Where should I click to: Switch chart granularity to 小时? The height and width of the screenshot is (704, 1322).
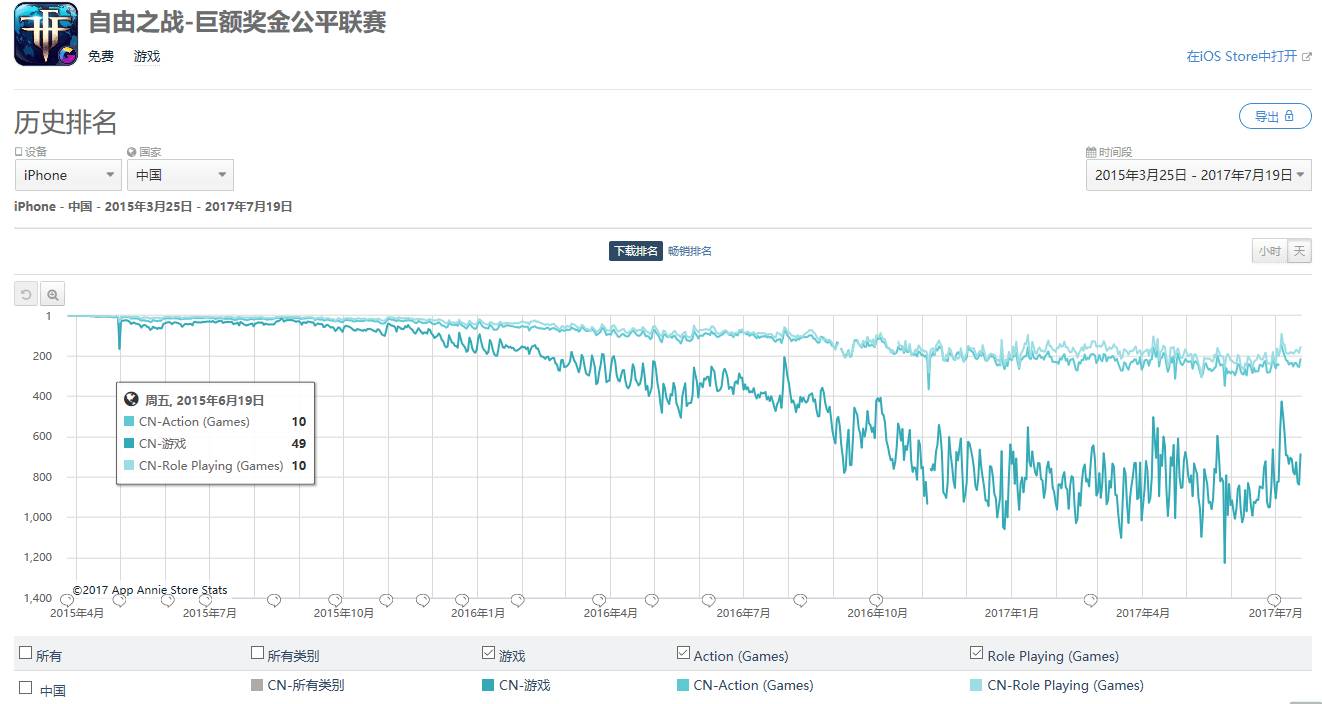(1269, 251)
